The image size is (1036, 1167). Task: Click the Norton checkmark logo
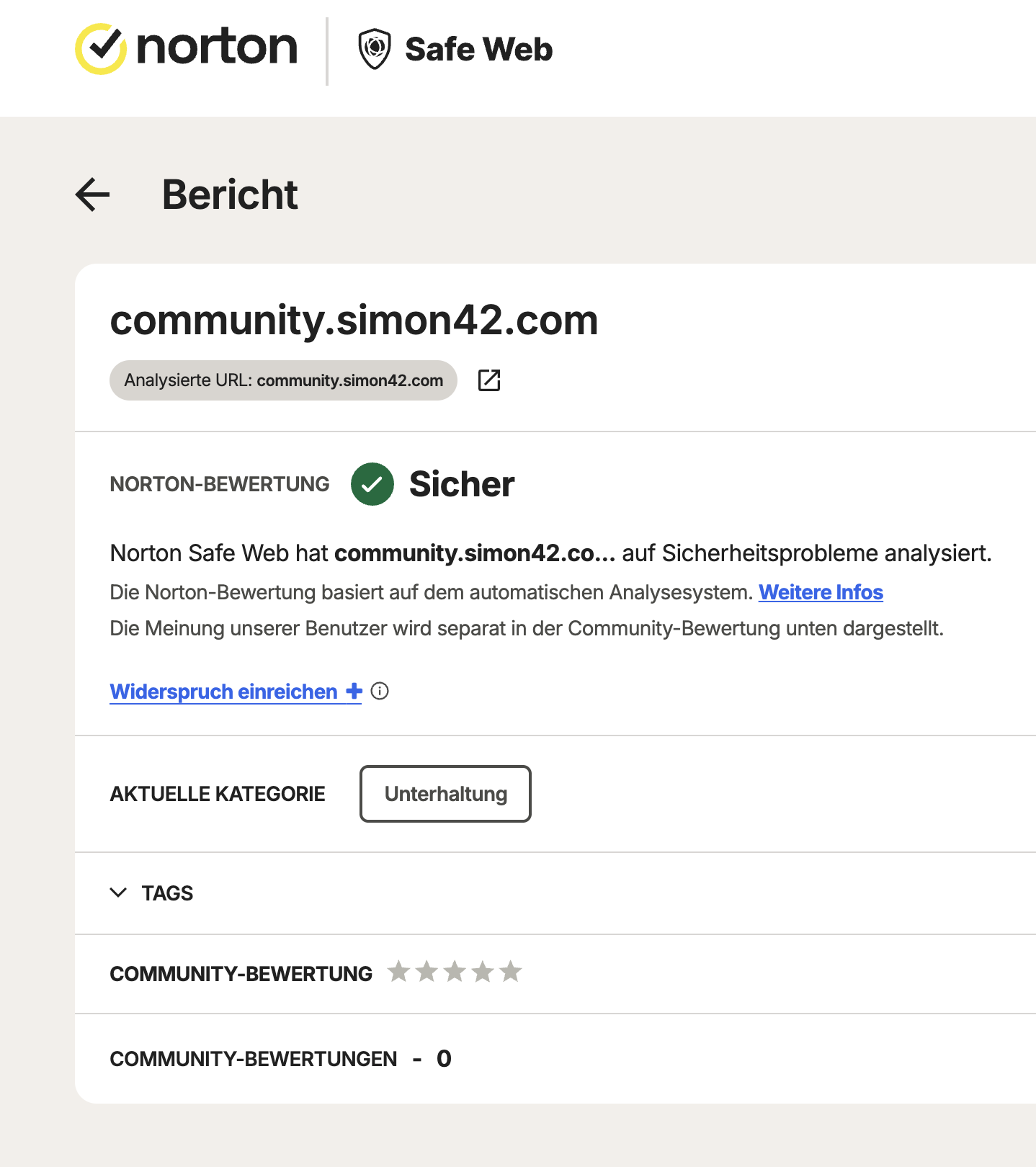[x=101, y=49]
